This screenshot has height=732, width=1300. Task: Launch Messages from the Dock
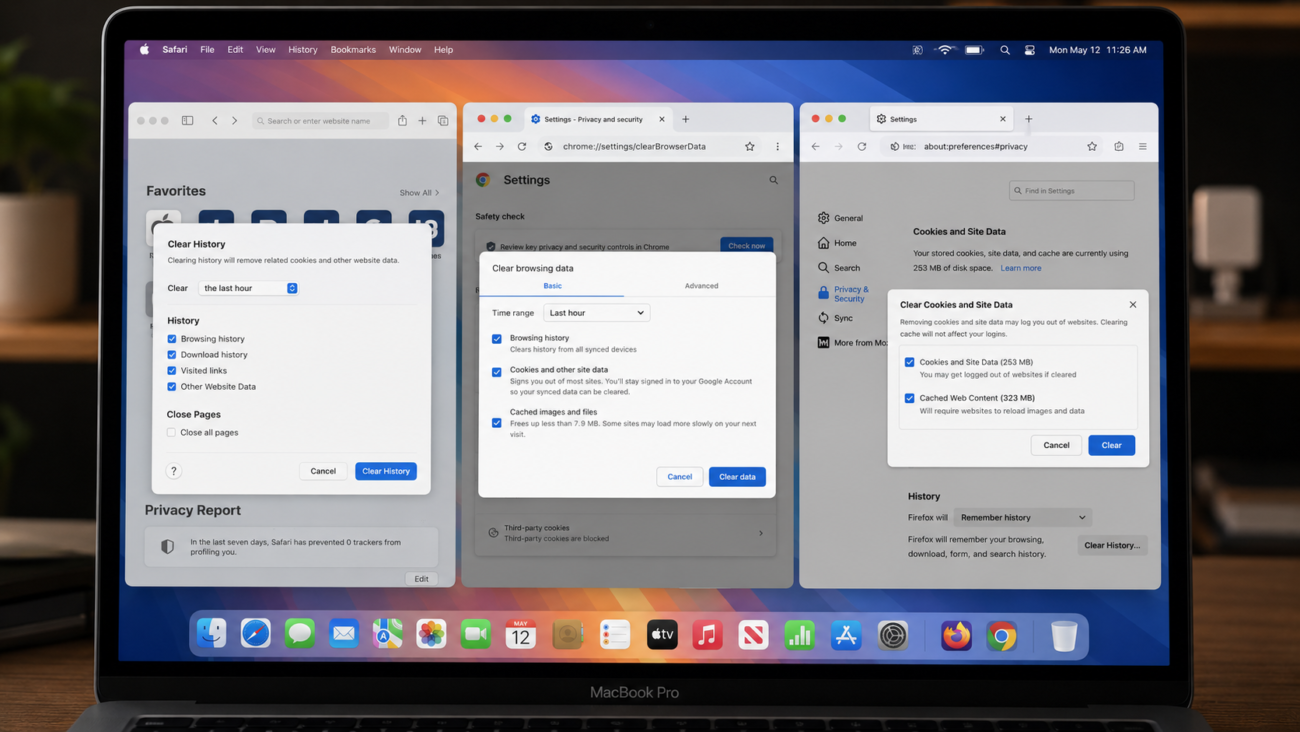click(x=300, y=634)
